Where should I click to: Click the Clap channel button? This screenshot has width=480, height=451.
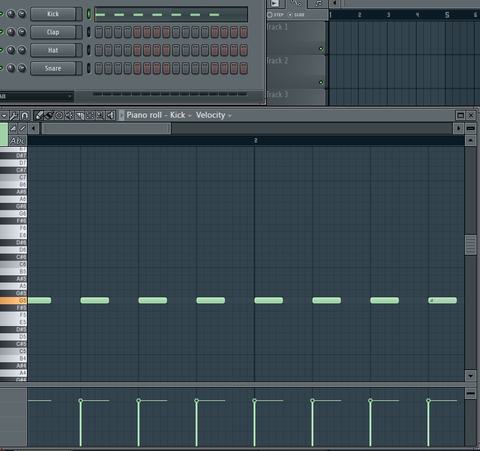53,32
